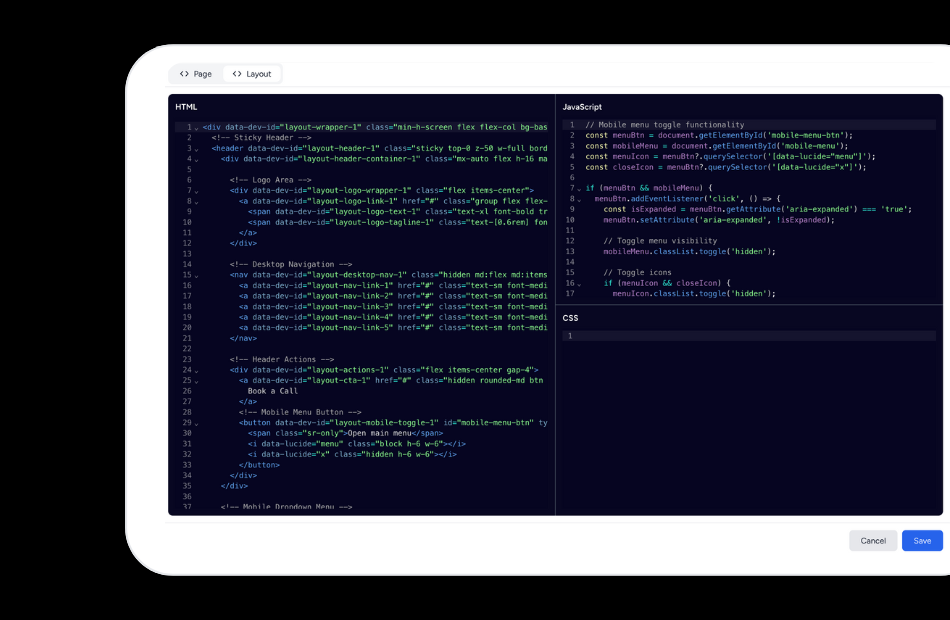Click the code icon on the Page tab
Image resolution: width=950 pixels, height=620 pixels.
[x=183, y=73]
